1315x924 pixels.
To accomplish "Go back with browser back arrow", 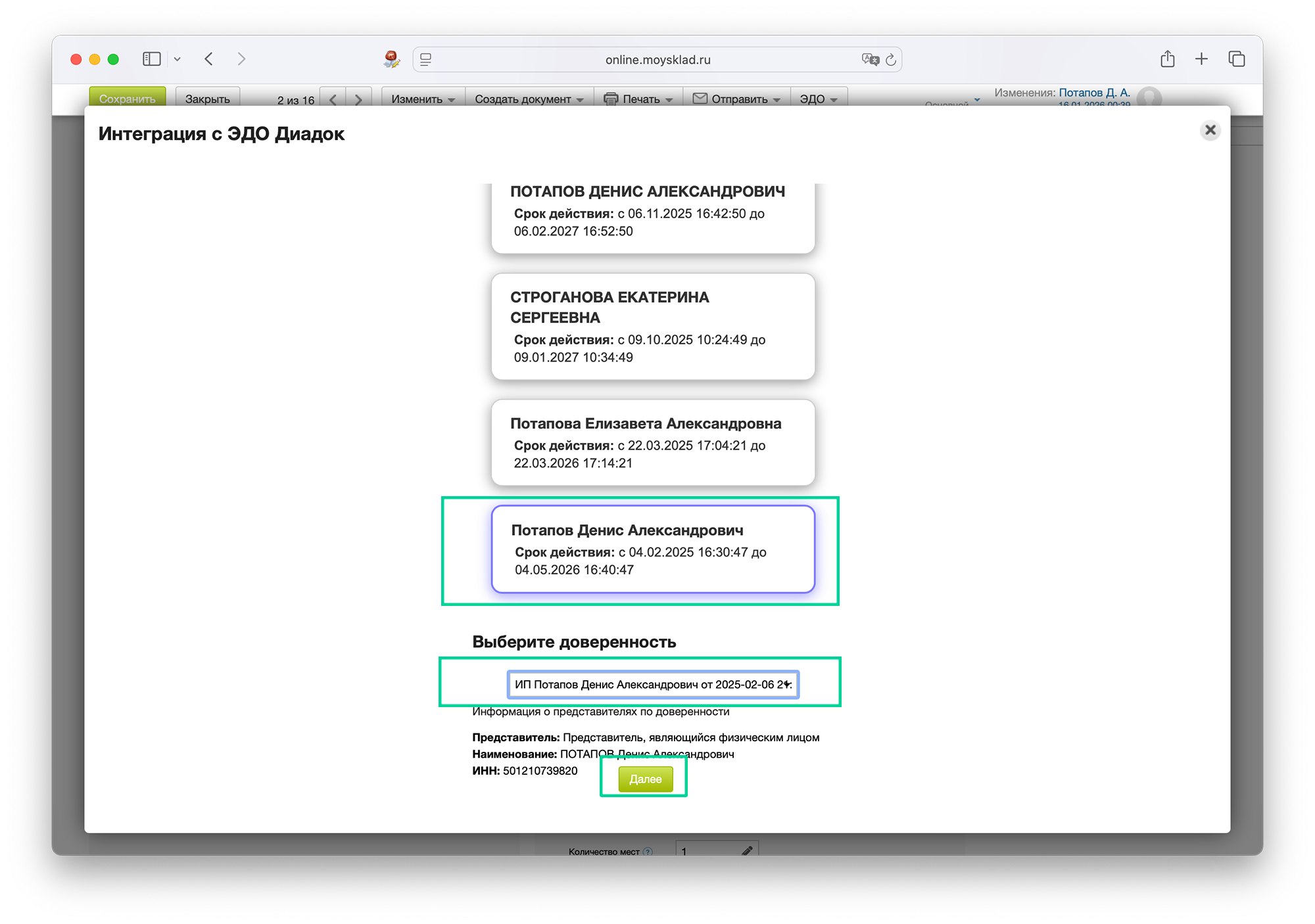I will 209,59.
